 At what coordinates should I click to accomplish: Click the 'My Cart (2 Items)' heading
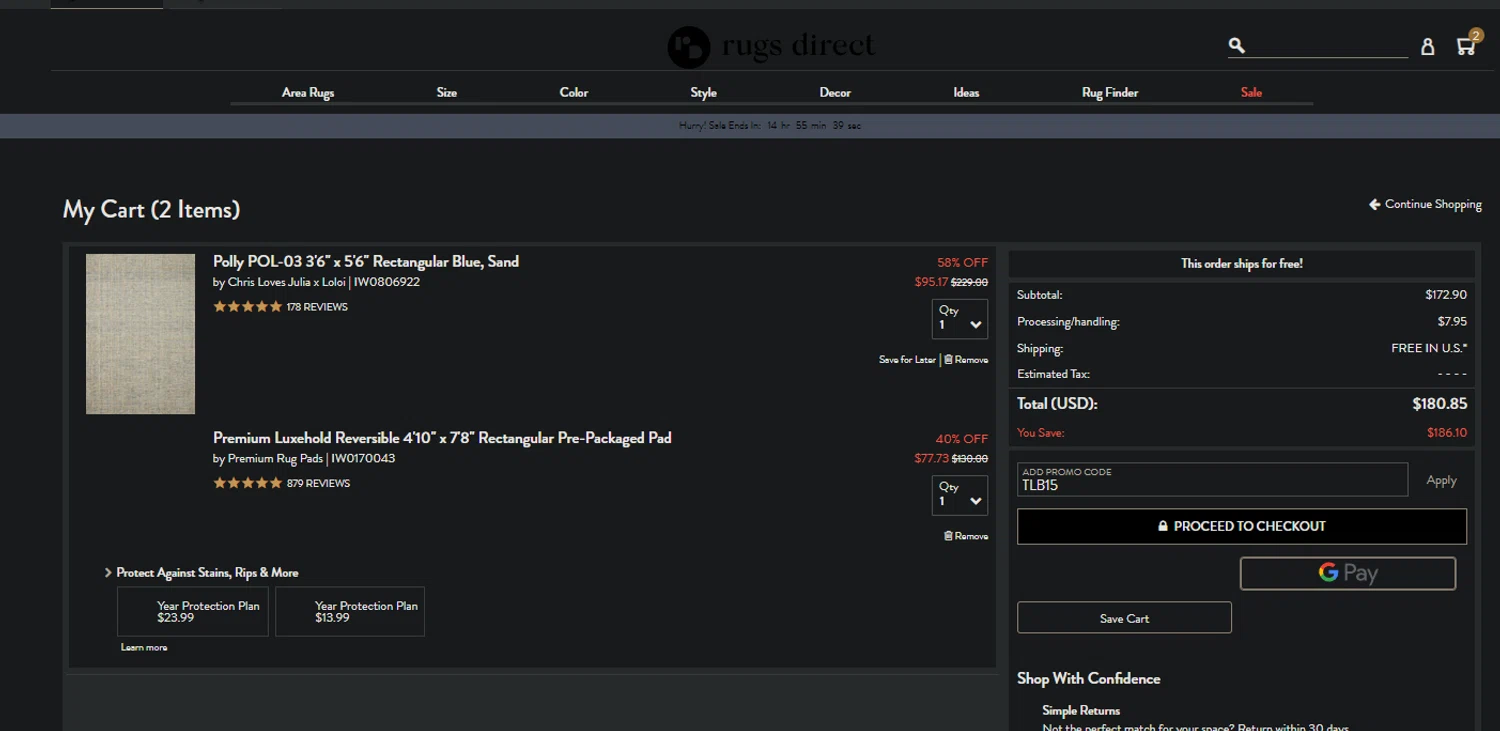click(151, 209)
